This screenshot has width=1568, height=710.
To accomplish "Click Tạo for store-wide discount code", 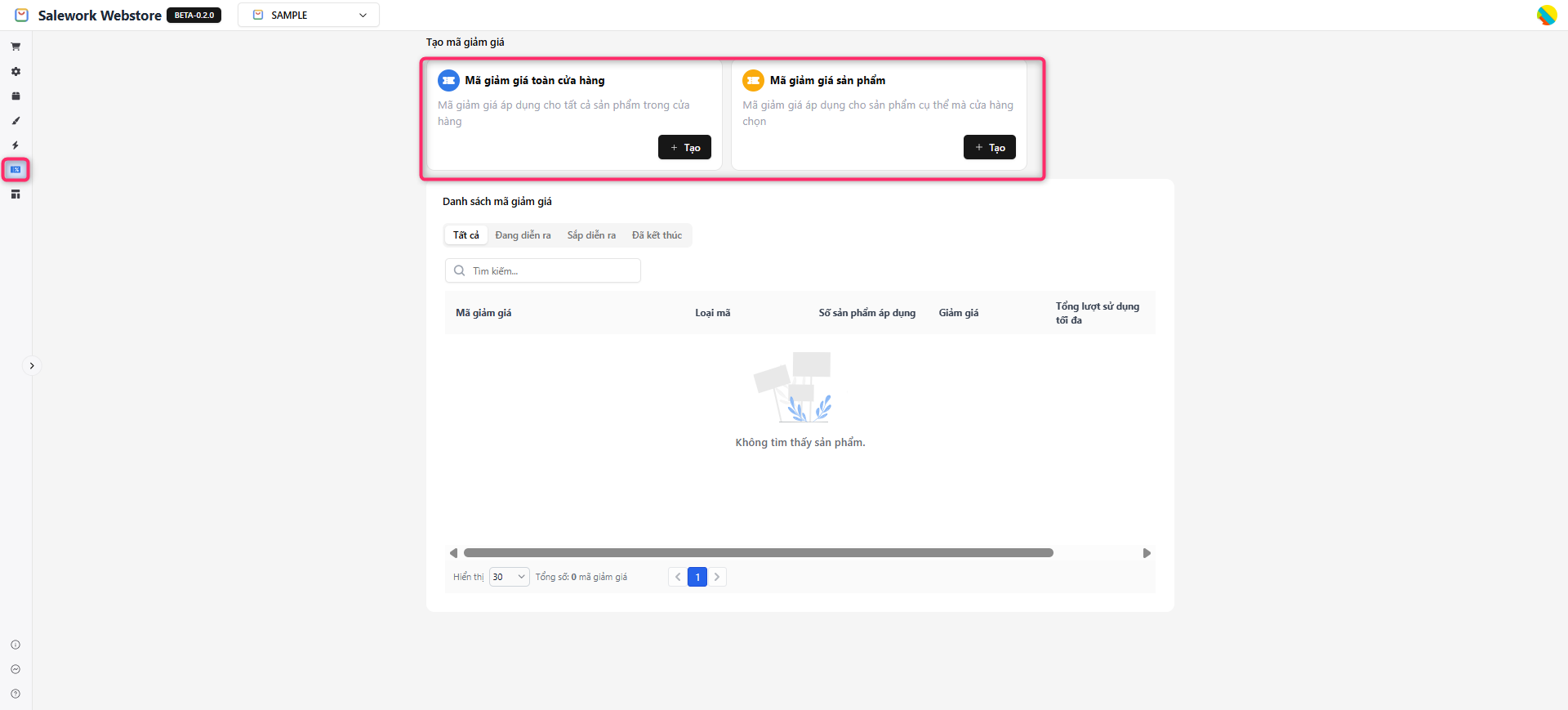I will (684, 147).
